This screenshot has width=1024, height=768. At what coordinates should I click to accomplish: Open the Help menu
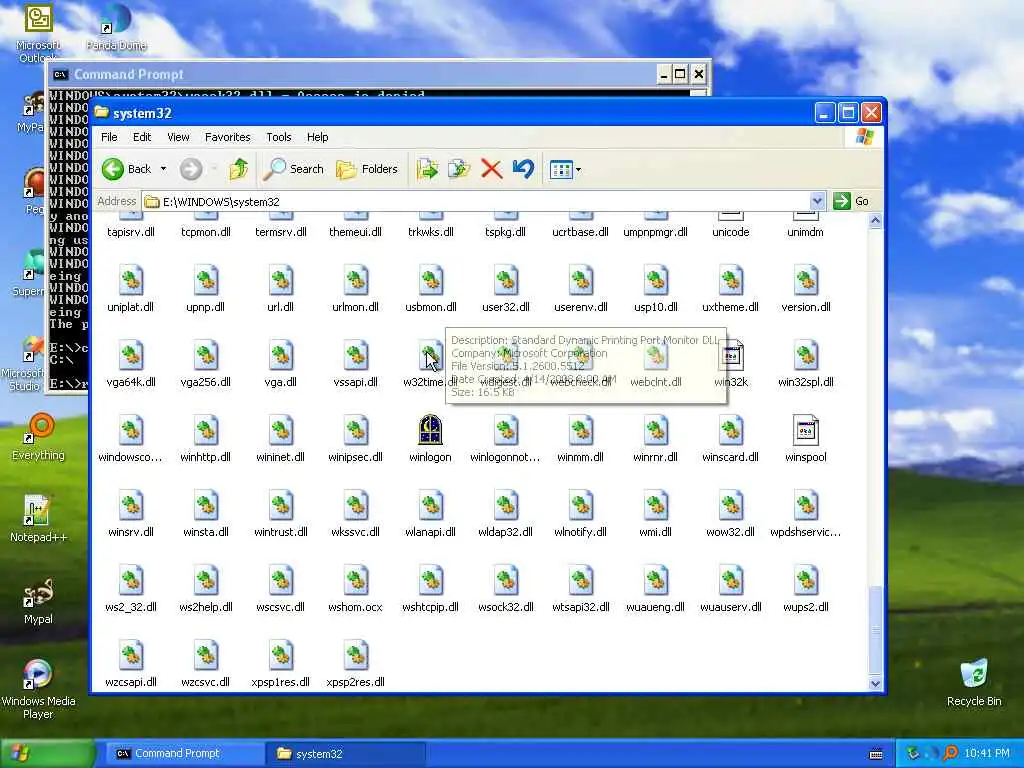317,137
